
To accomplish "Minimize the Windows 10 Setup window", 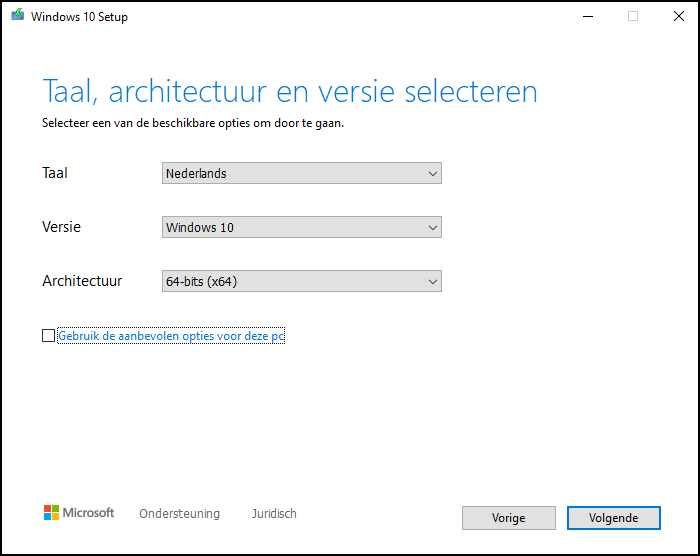I will (588, 17).
